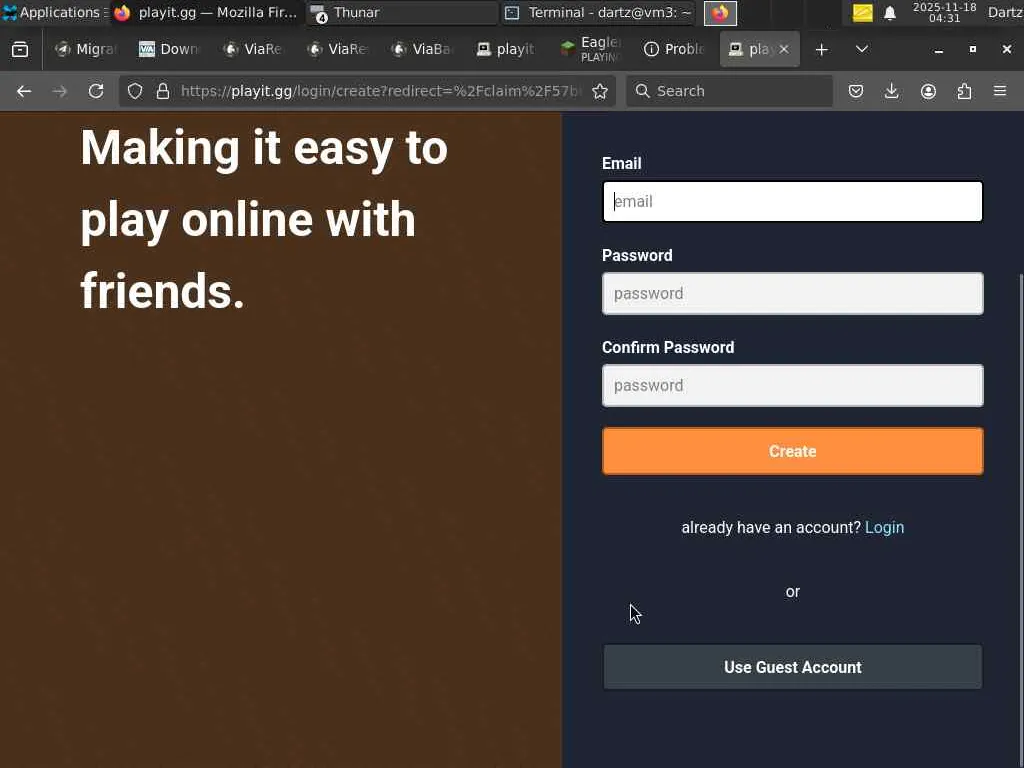Open Firefox View workspace icon
1024x768 pixels.
tap(20, 50)
